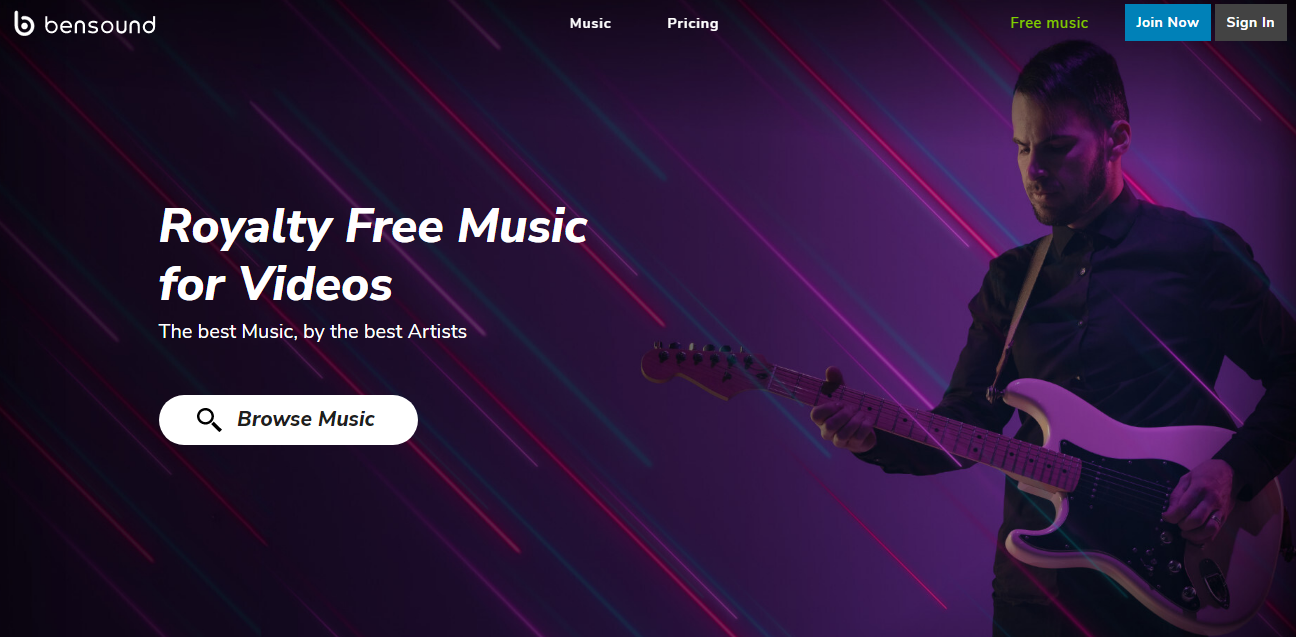Click the magnifying glass search icon
The width and height of the screenshot is (1296, 637).
pos(209,420)
